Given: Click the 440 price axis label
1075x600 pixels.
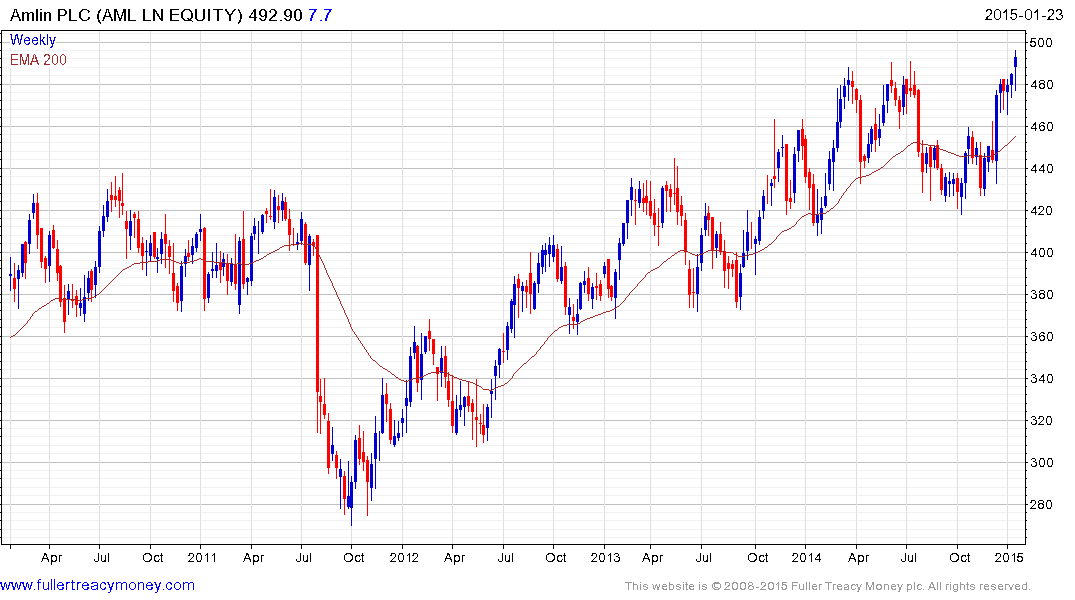Looking at the screenshot, I should 1041,169.
